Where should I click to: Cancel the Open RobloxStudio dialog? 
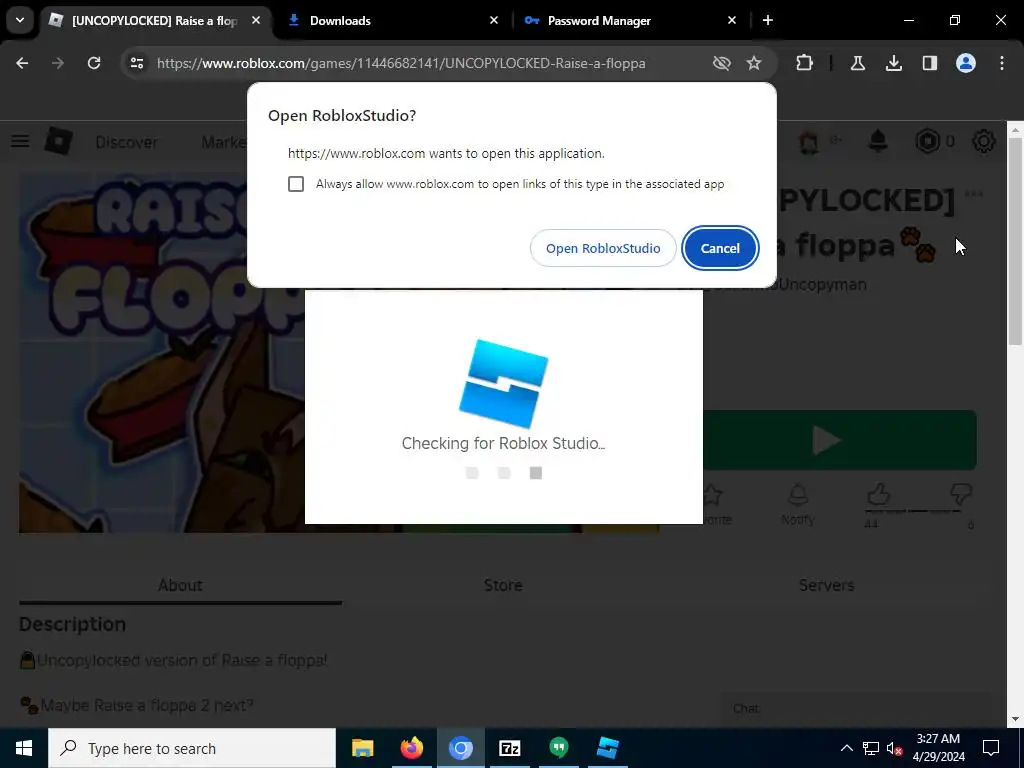[x=720, y=248]
